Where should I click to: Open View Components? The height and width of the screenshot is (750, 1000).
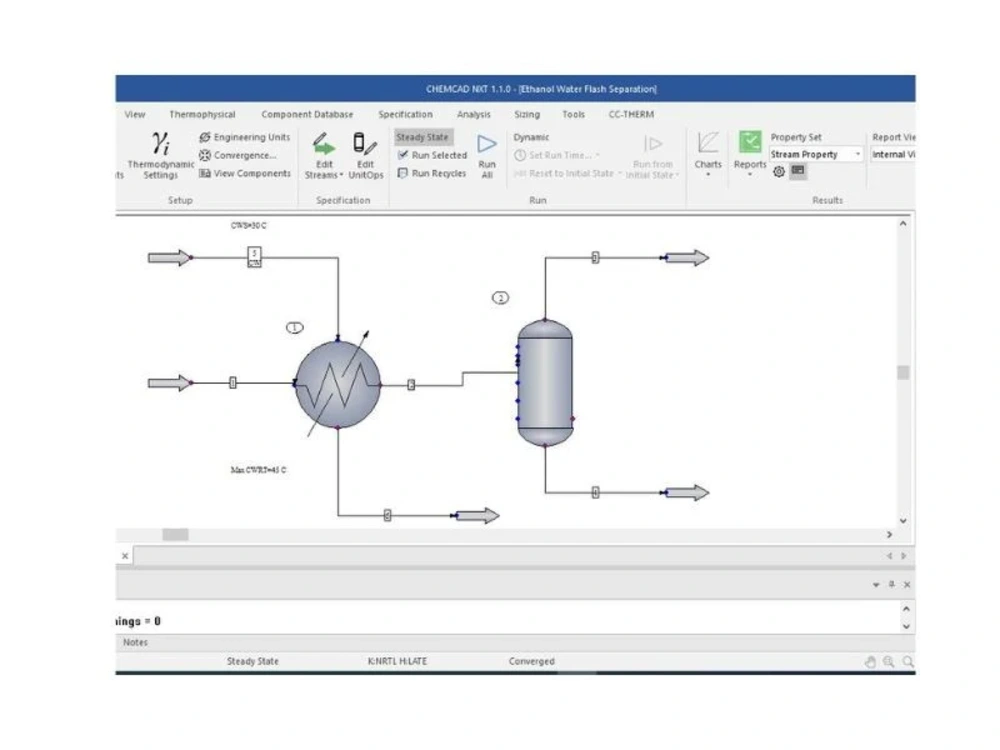[245, 172]
